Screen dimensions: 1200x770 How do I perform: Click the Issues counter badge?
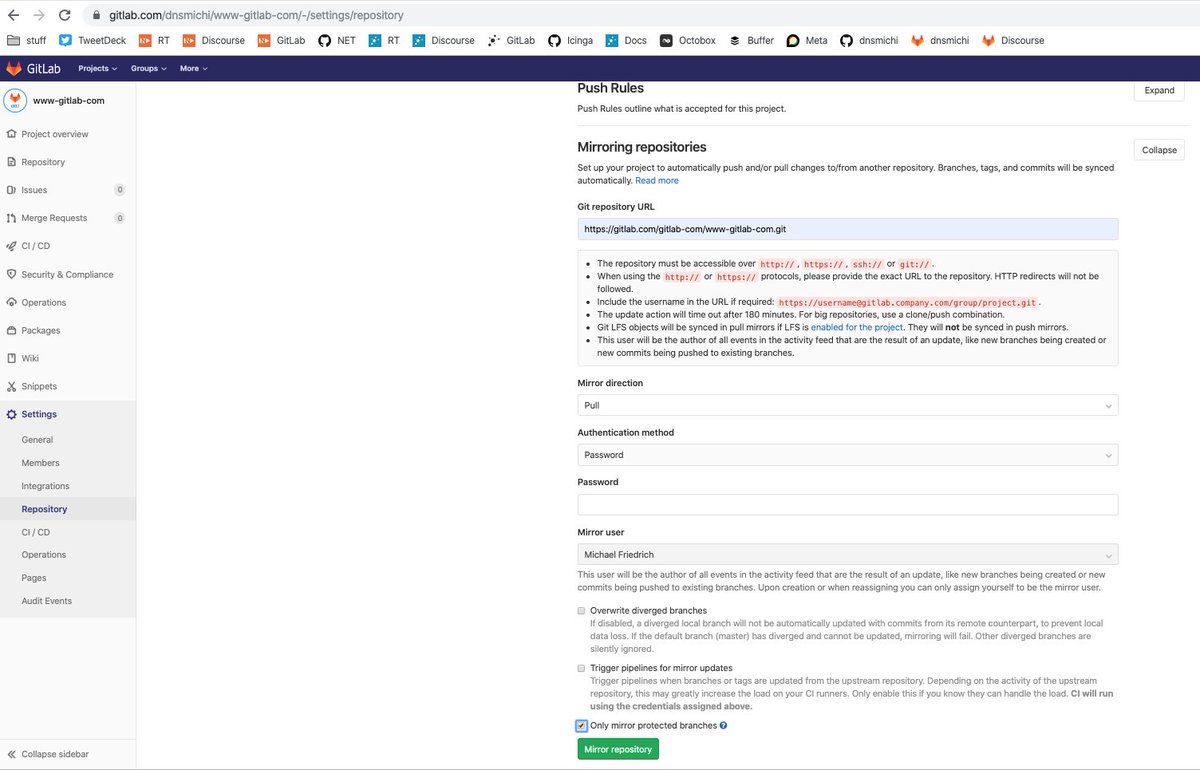120,190
